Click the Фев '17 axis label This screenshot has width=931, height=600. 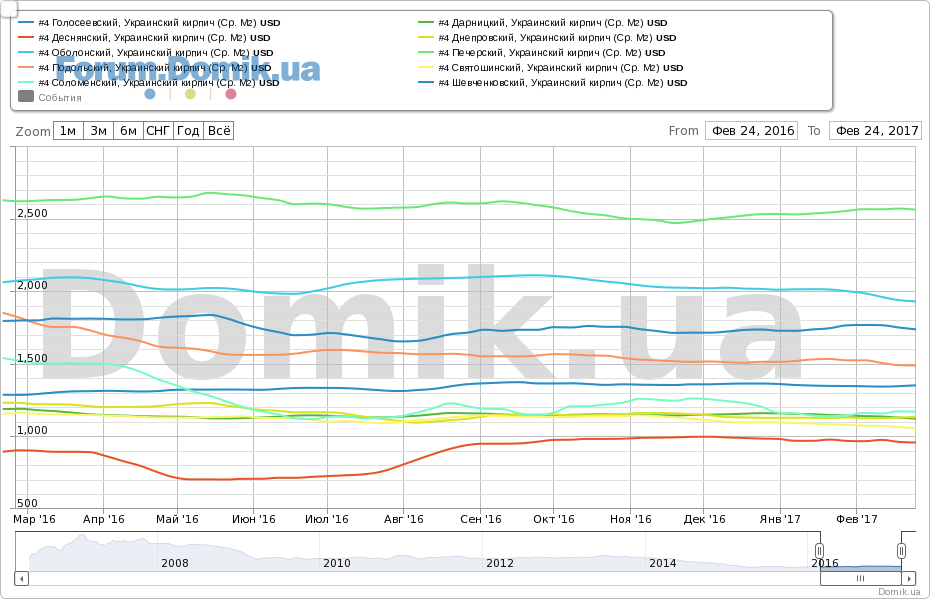857,519
